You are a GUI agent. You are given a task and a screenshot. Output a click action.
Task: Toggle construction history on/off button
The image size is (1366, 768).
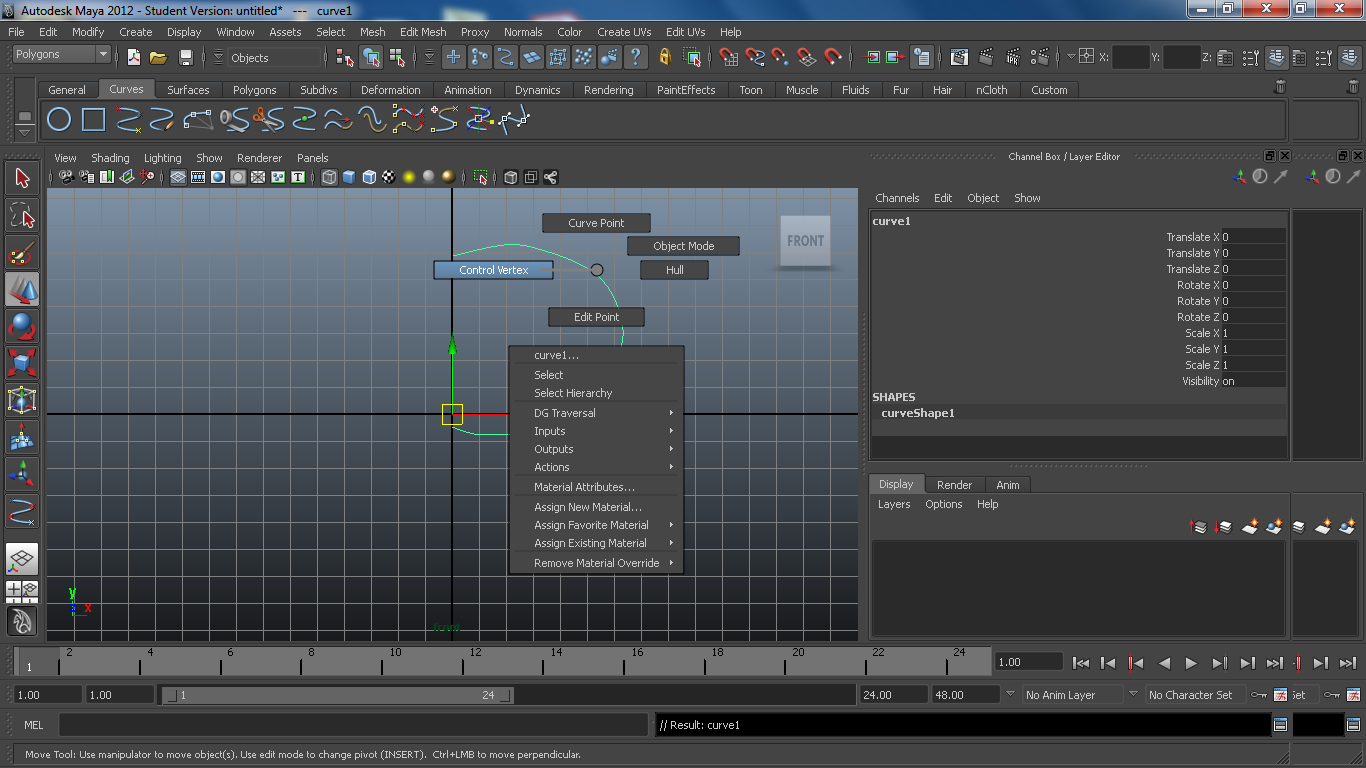click(x=922, y=57)
